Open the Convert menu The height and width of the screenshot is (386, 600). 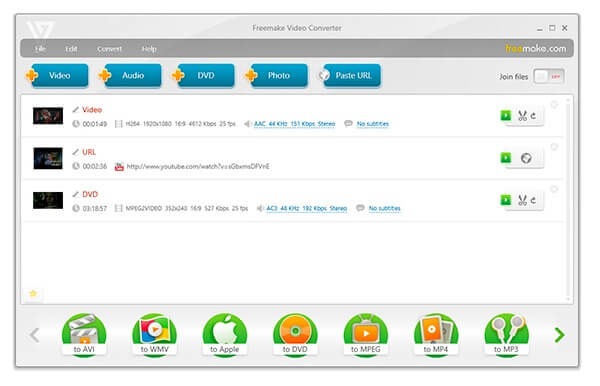click(109, 49)
